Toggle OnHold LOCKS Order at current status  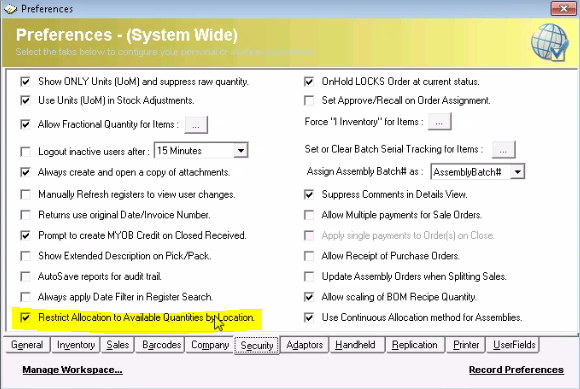(x=309, y=81)
